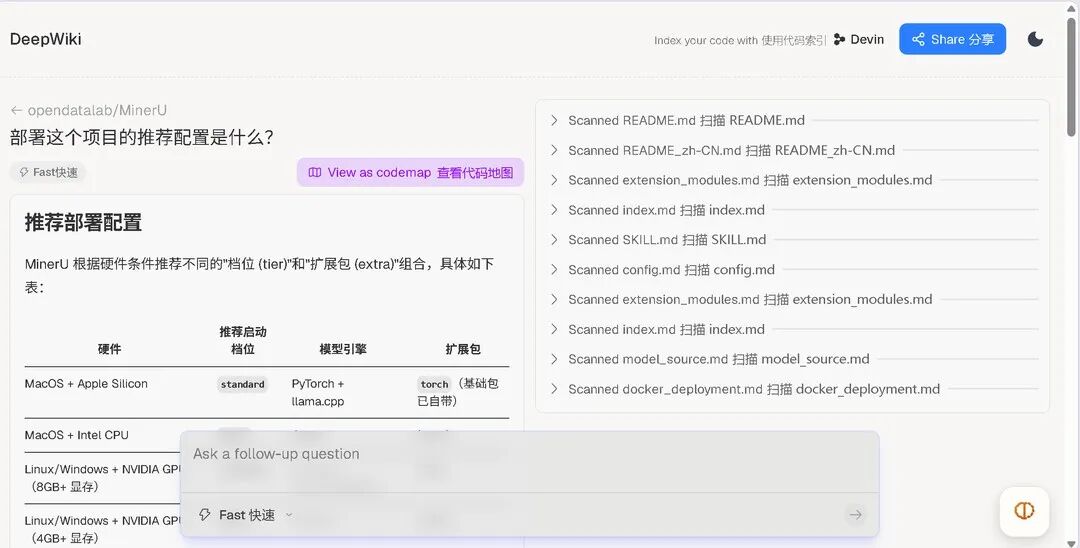
Task: Click the send arrow button
Action: pyautogui.click(x=855, y=514)
